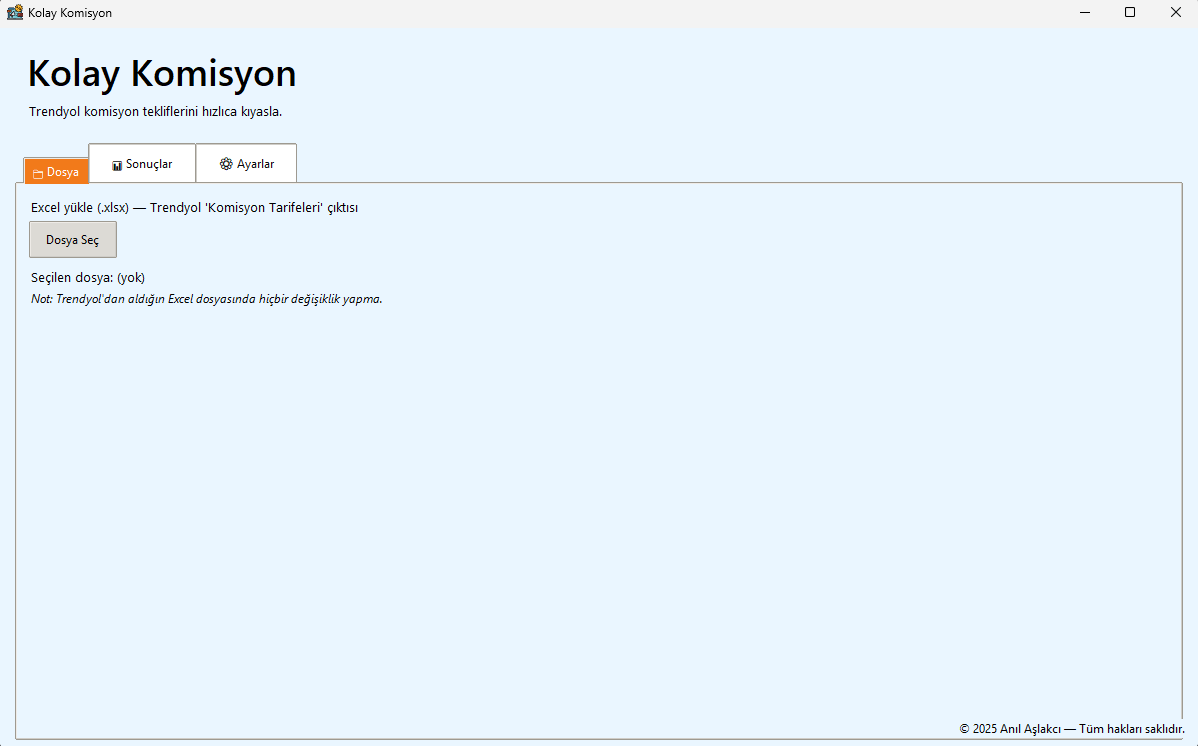Open the Ayarlar tab
This screenshot has width=1198, height=746.
pos(246,164)
